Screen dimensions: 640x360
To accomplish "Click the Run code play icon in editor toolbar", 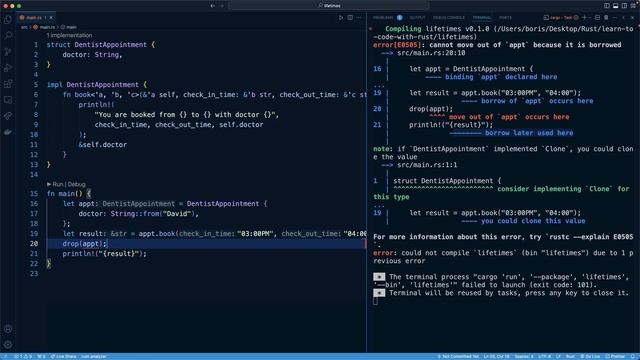I will (x=341, y=18).
